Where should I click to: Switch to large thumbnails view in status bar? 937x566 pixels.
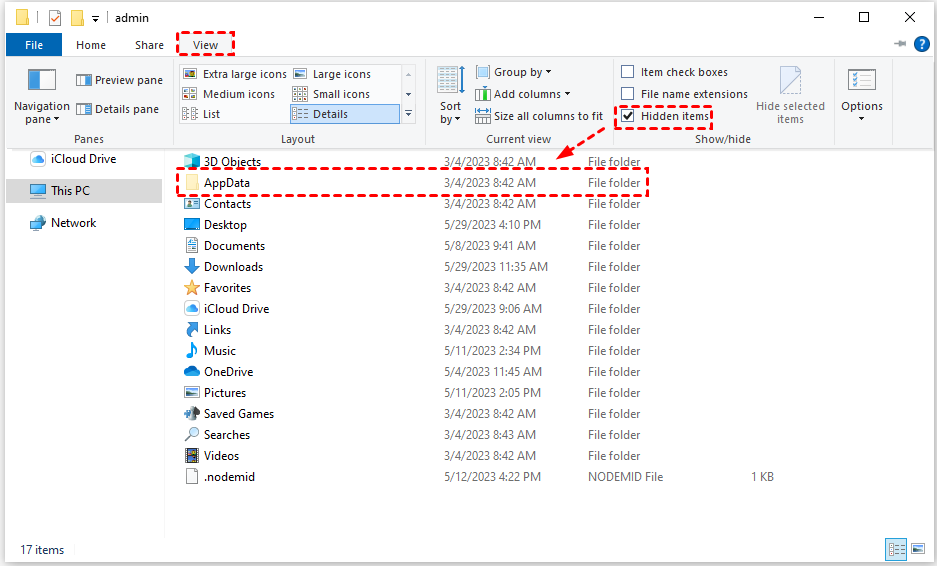[x=916, y=549]
